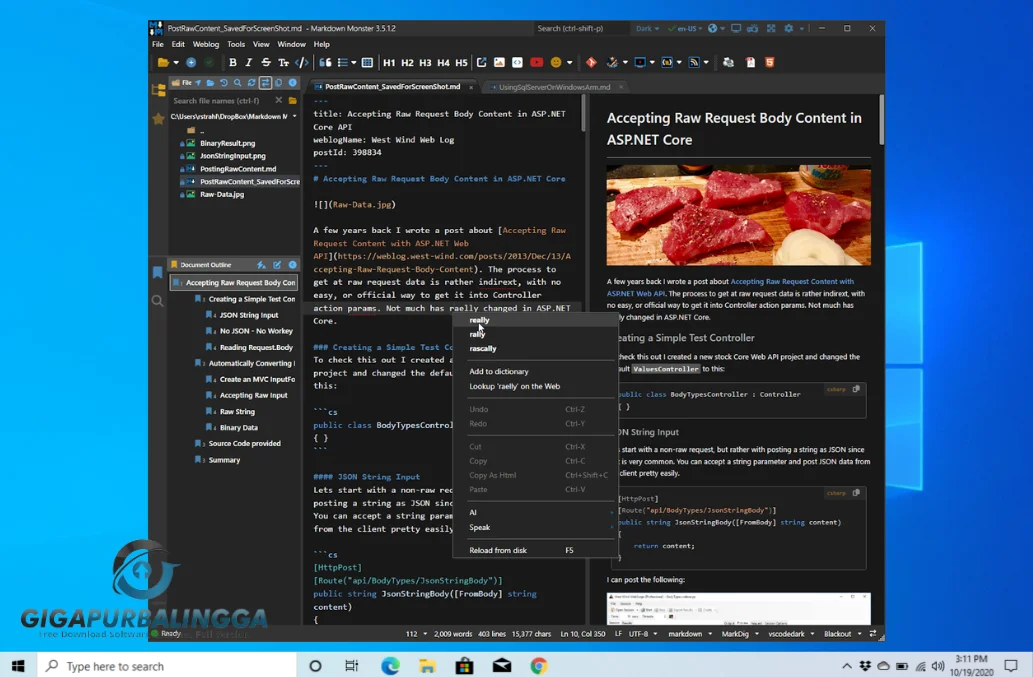Click the Search file names input field
This screenshot has height=677, width=1033.
click(x=221, y=101)
